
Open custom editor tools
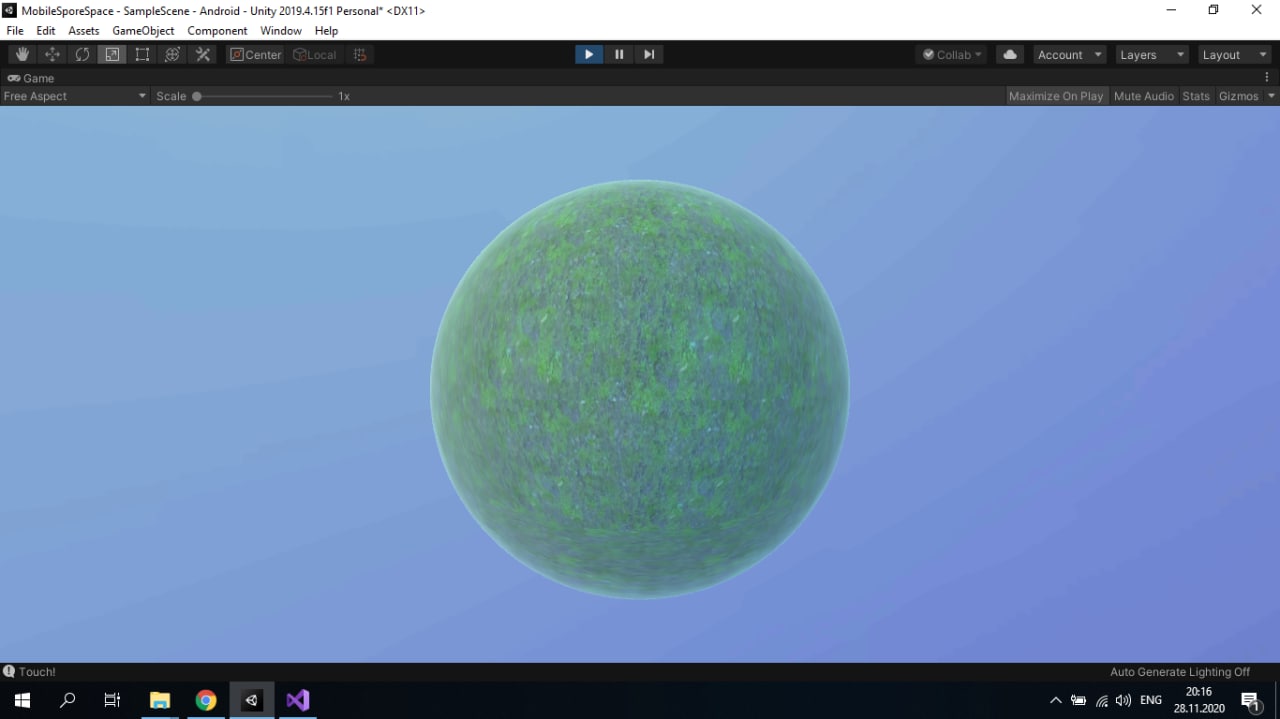(202, 55)
